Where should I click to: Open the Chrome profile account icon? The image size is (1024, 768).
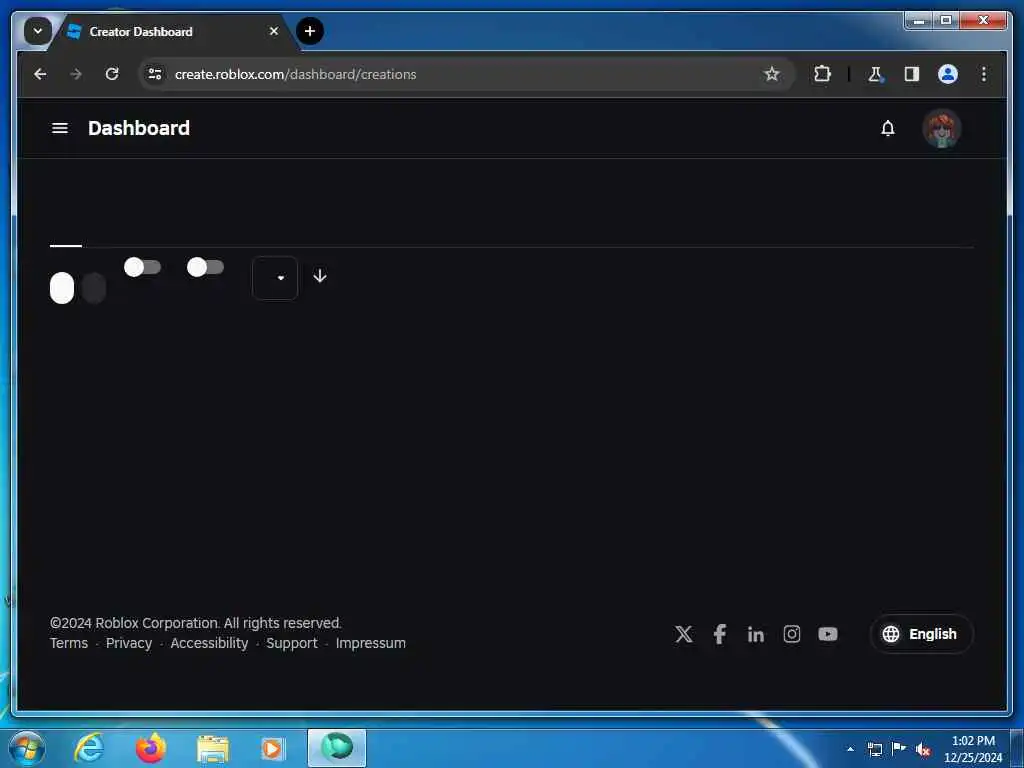pos(948,74)
